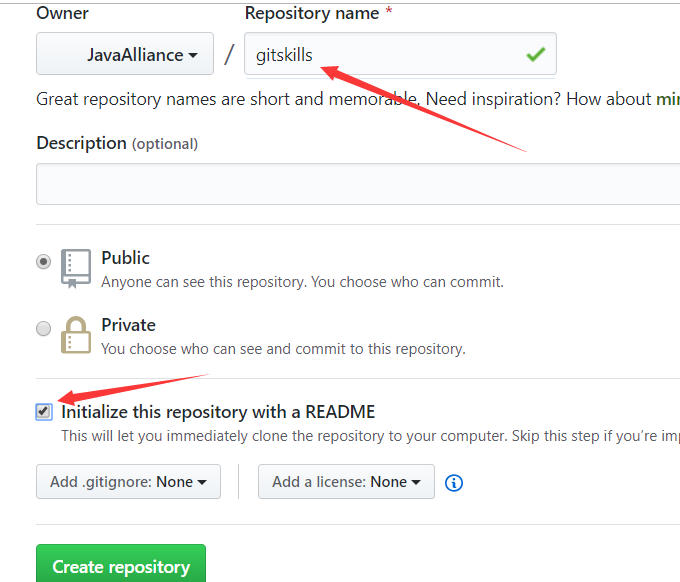Click the blue license info icon
The width and height of the screenshot is (680, 582).
click(x=454, y=483)
